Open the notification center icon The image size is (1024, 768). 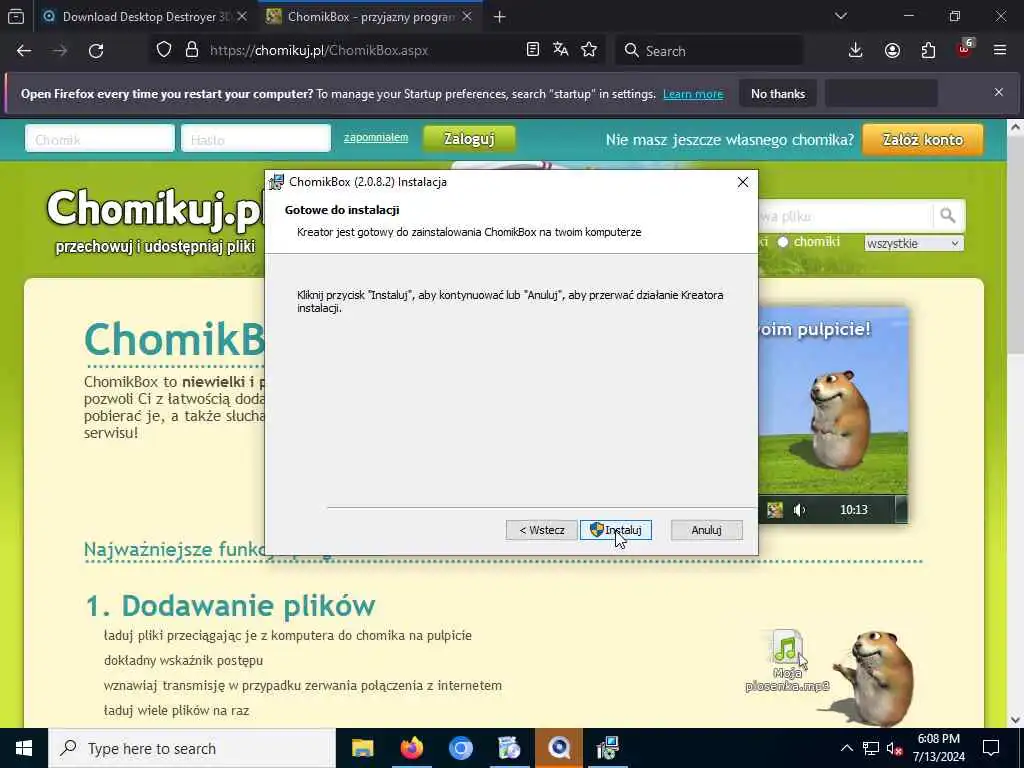[x=991, y=748]
